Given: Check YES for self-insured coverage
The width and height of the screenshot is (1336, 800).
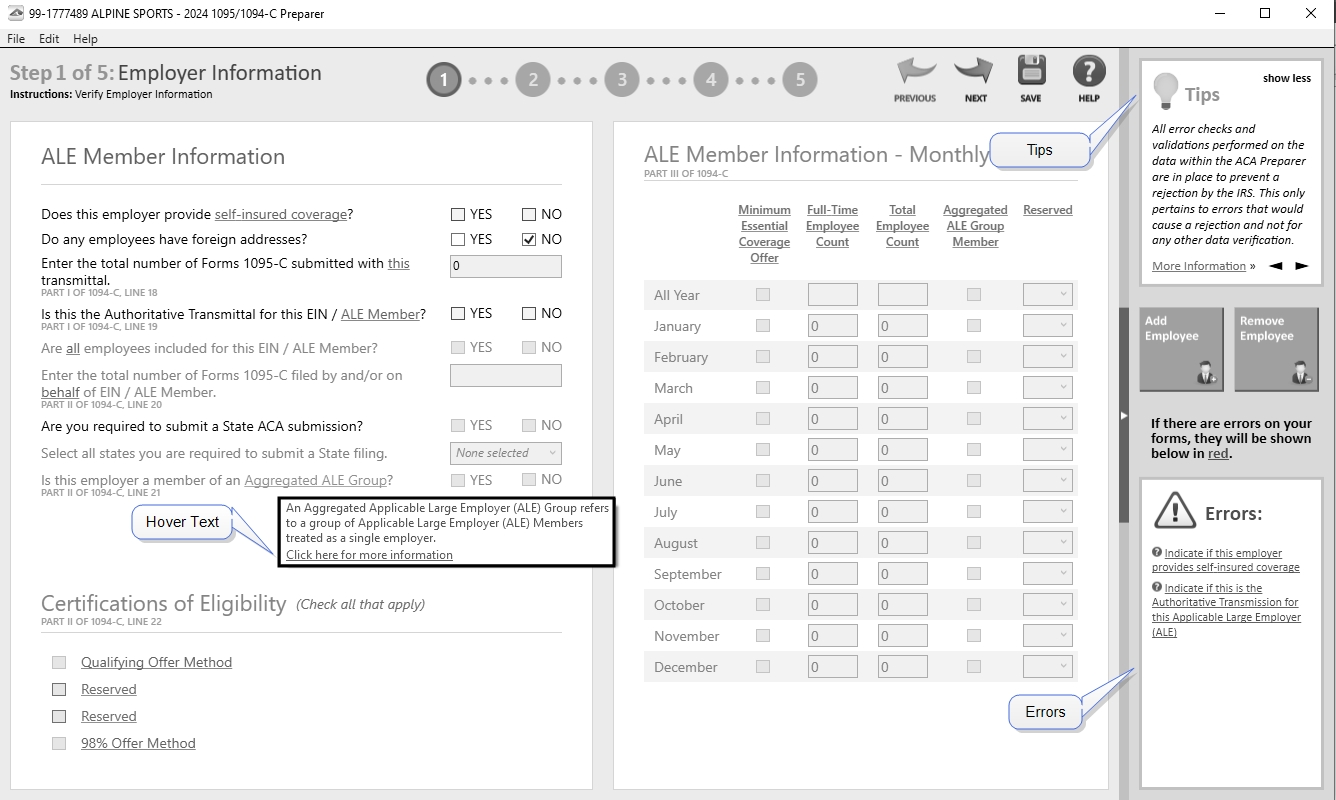Looking at the screenshot, I should pos(458,214).
